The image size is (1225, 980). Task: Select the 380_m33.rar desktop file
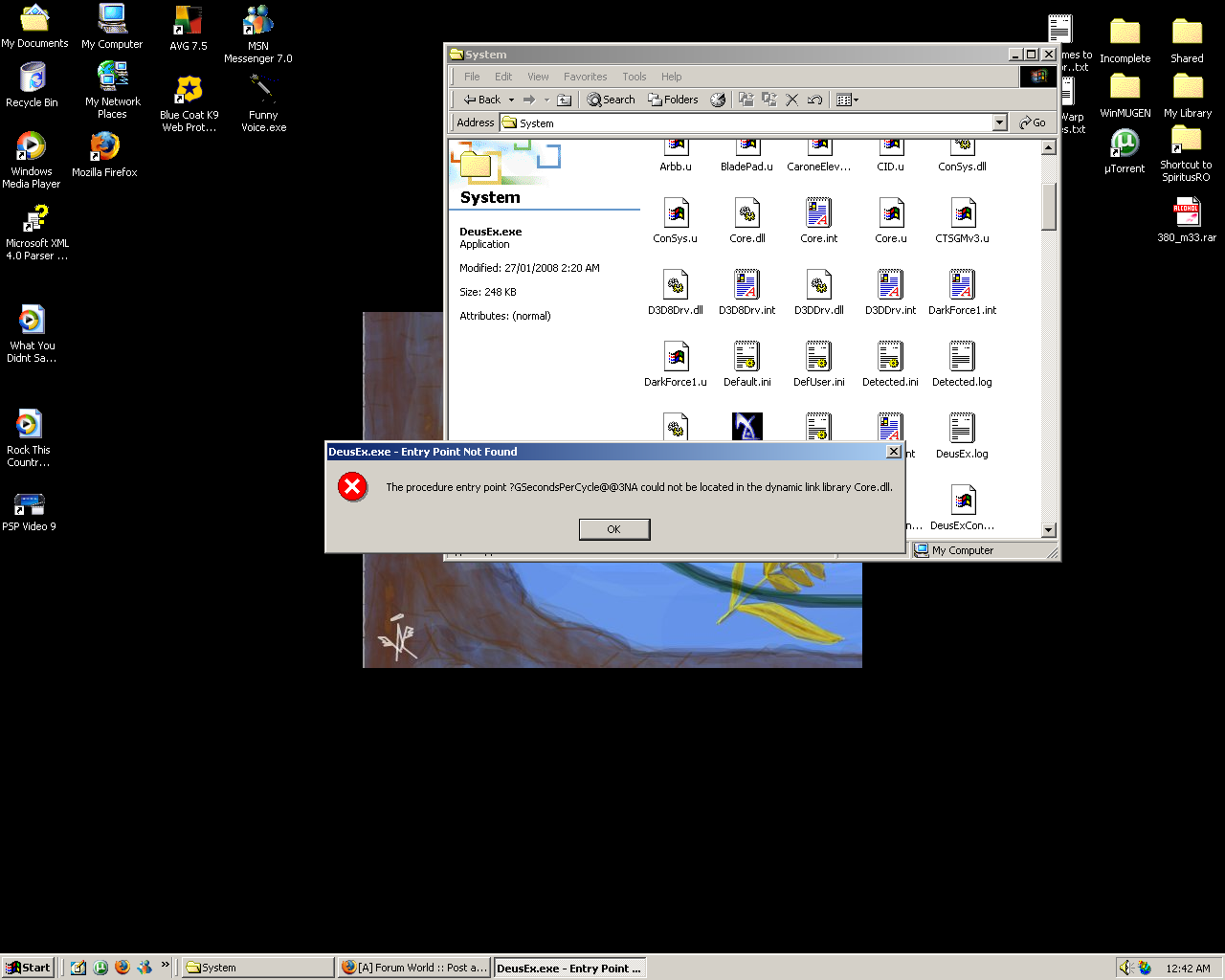(1187, 220)
